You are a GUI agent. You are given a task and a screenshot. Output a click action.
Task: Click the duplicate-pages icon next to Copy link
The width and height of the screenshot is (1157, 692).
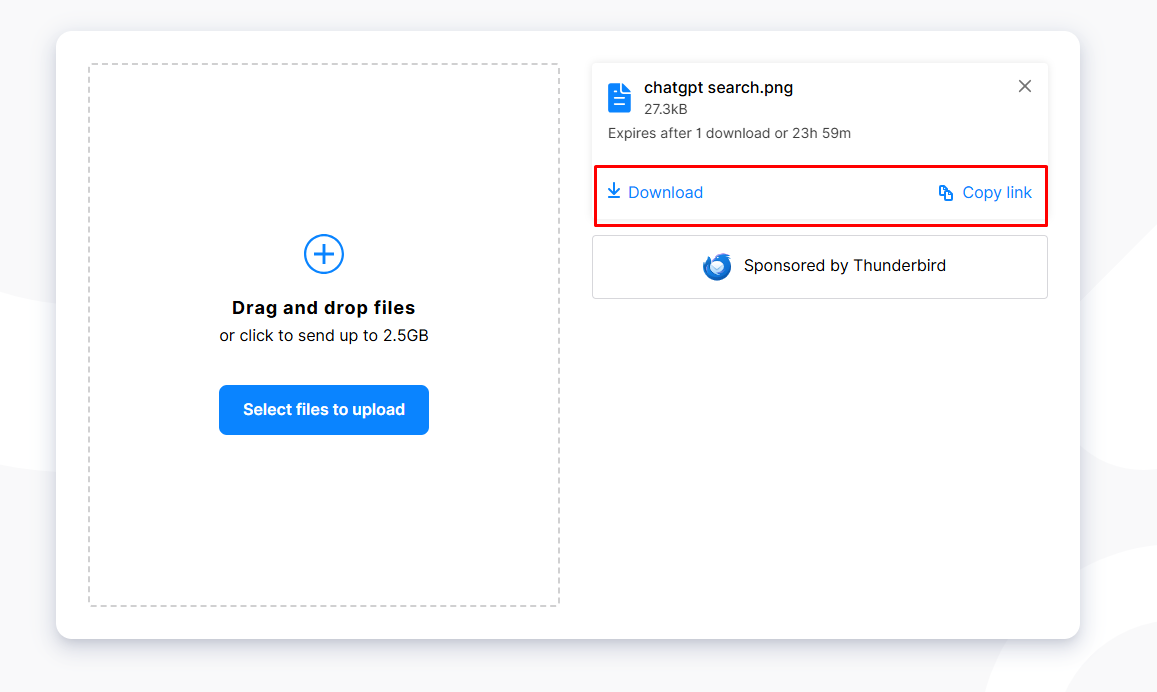[x=944, y=191]
